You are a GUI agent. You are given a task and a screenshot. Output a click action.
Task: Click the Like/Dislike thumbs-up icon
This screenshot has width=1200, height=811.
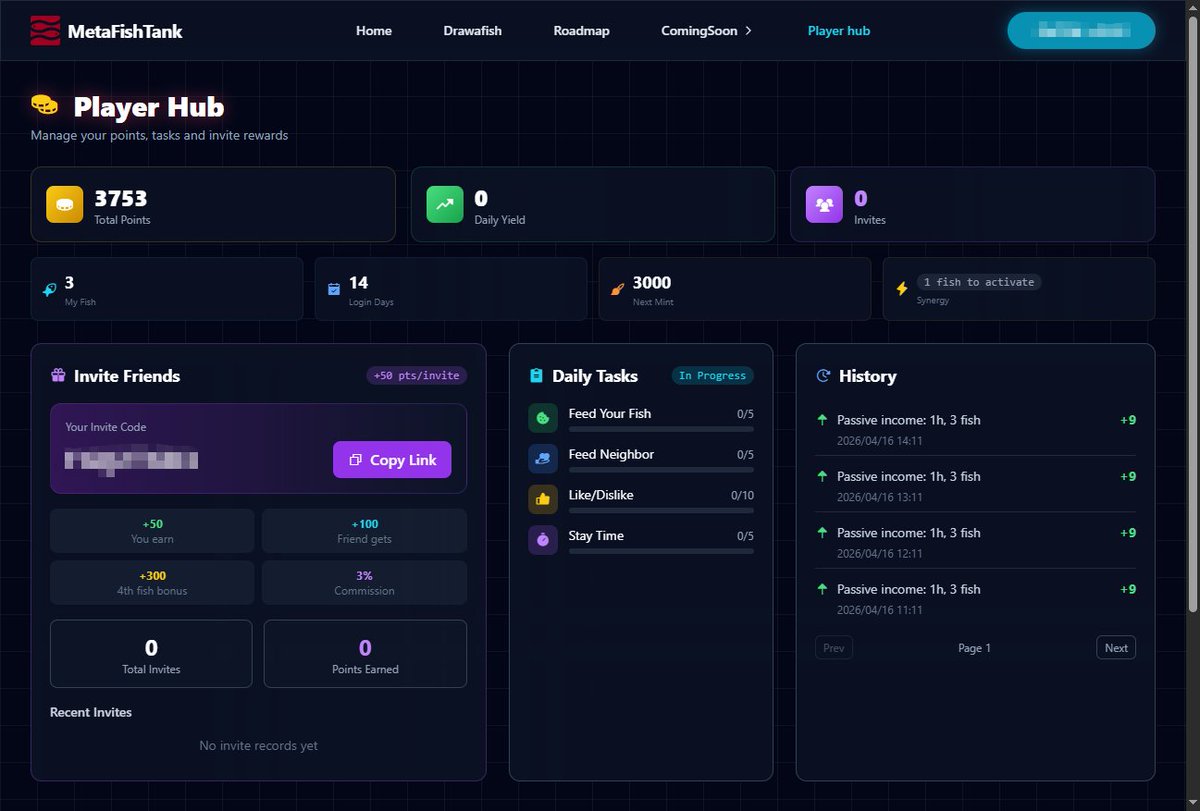(x=543, y=499)
